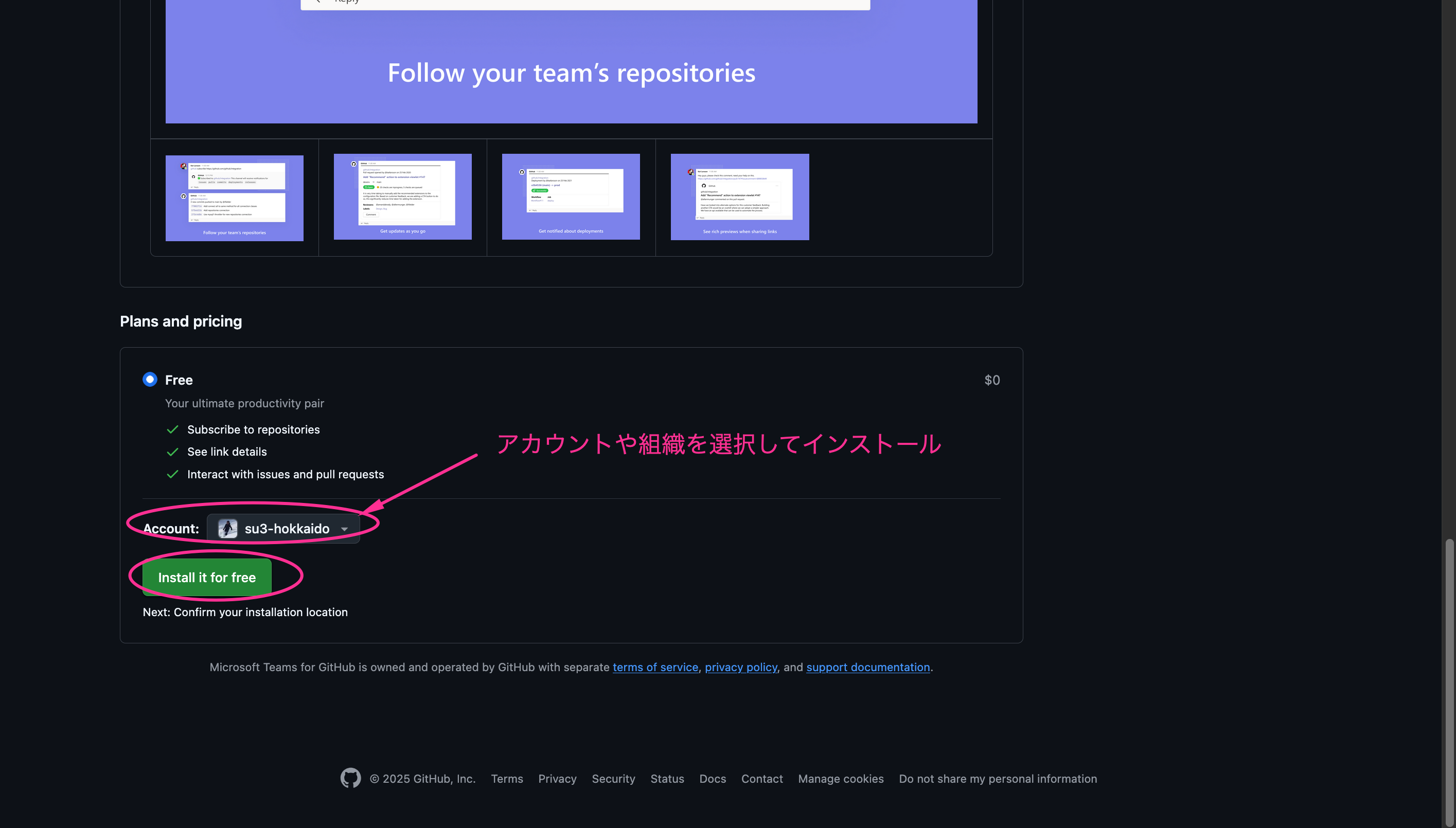Check GitHub Status from the footer
This screenshot has height=828, width=1456.
coord(667,779)
